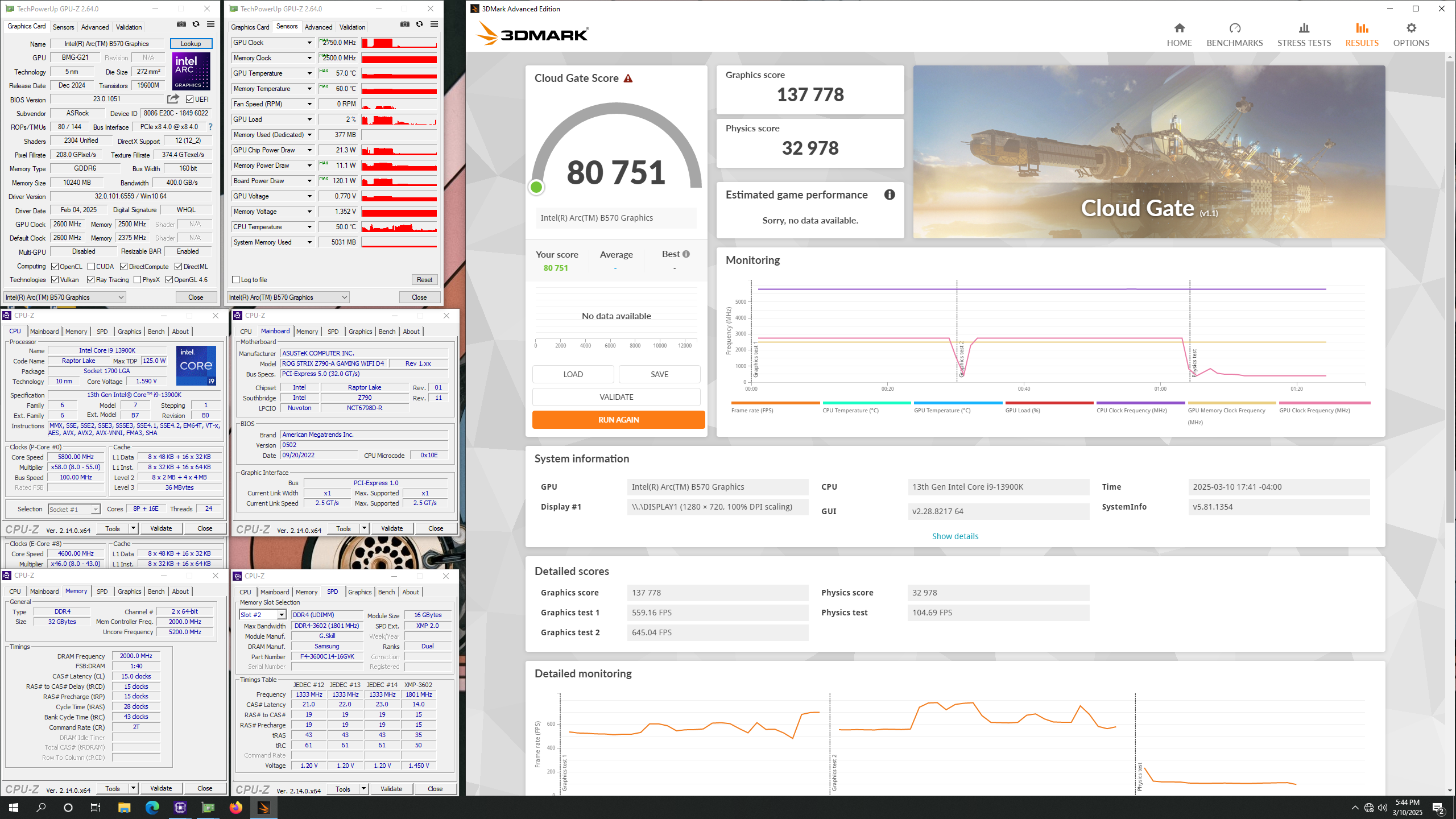This screenshot has width=1456, height=819.
Task: Click camera icon in GPU-Z Sensors window
Action: coord(404,24)
